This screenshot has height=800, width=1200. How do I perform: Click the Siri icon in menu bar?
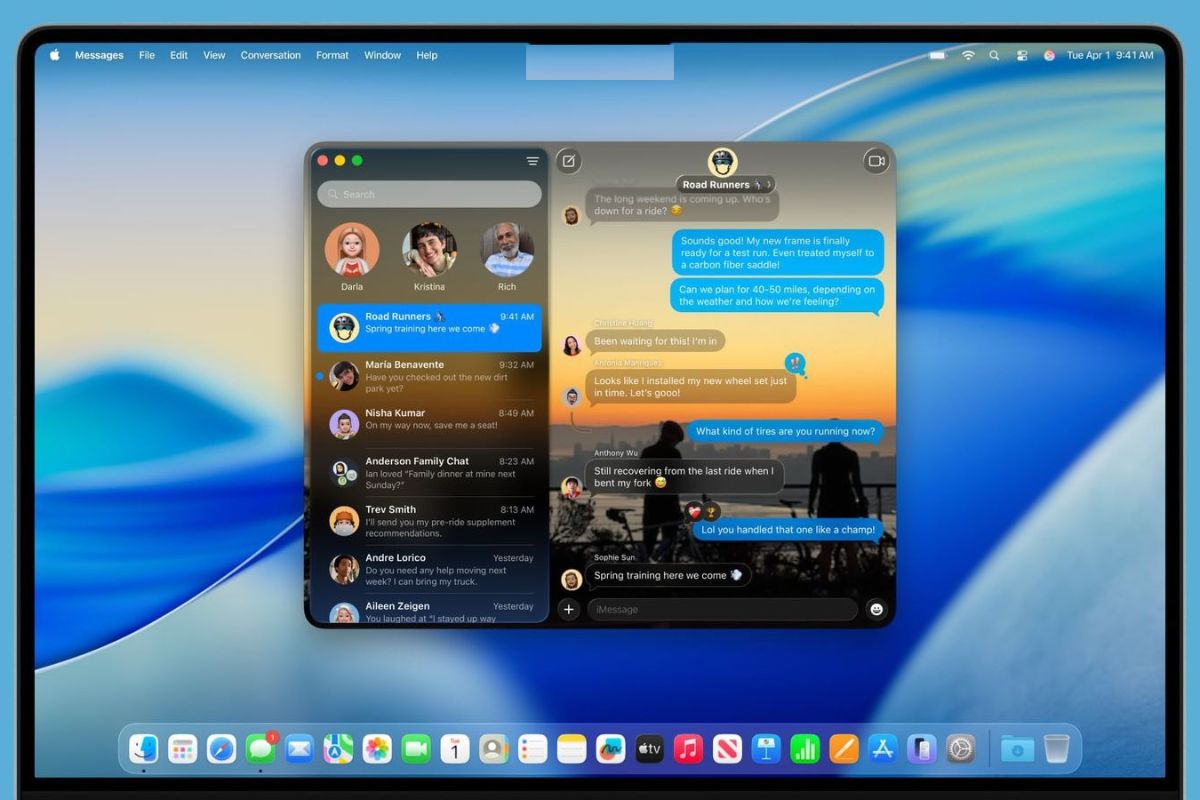[x=1049, y=55]
